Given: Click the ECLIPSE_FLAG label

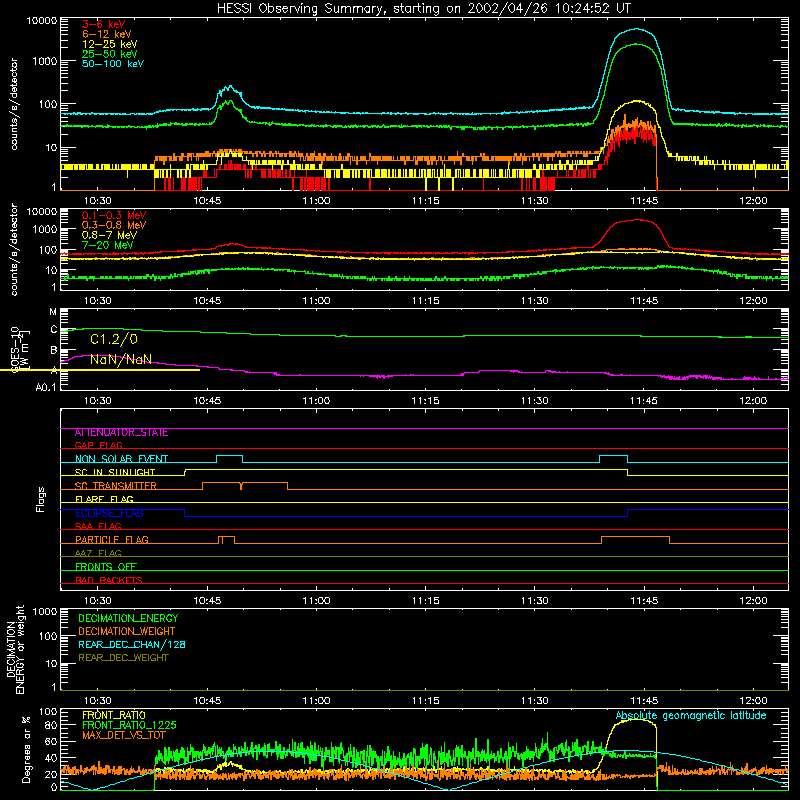Looking at the screenshot, I should pyautogui.click(x=109, y=513).
